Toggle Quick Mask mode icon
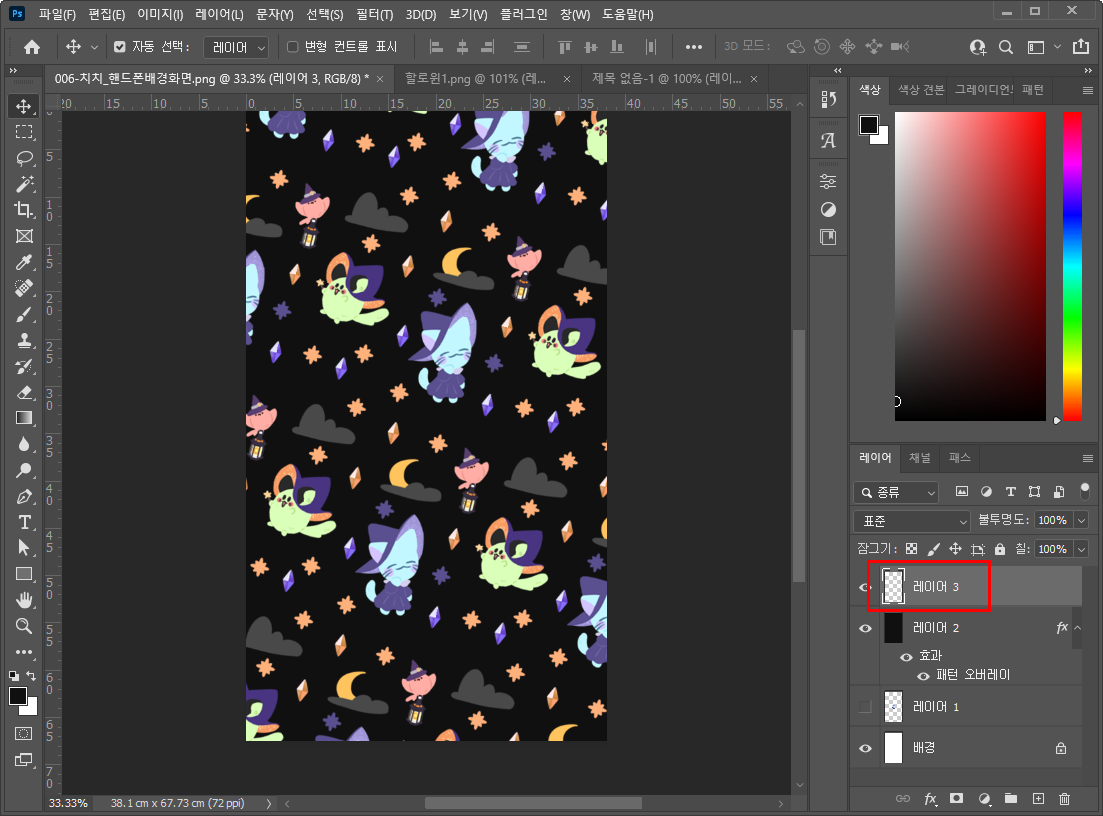 (23, 734)
